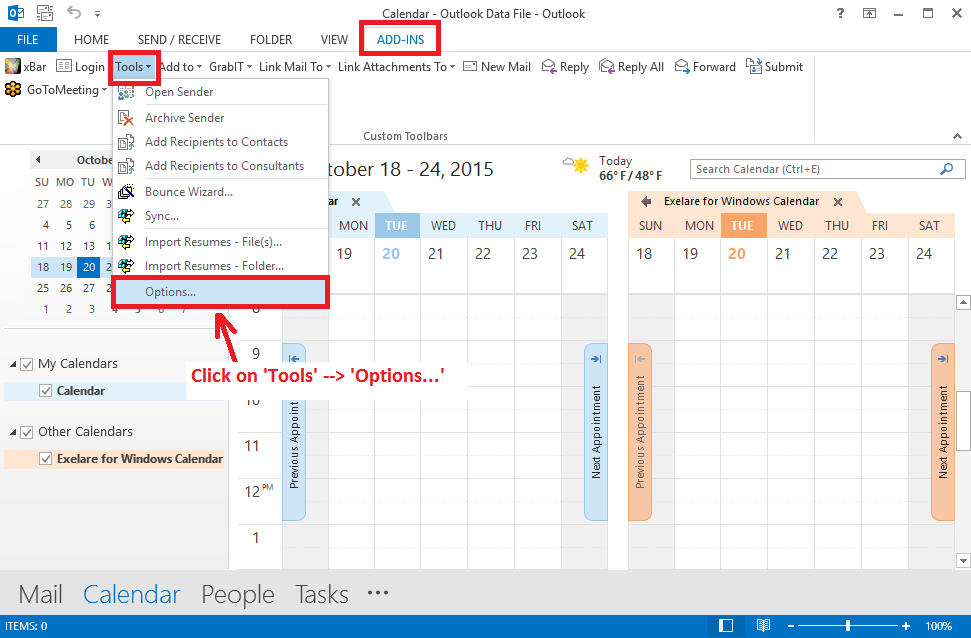Open the Tools dropdown
Image resolution: width=971 pixels, height=638 pixels.
point(133,67)
